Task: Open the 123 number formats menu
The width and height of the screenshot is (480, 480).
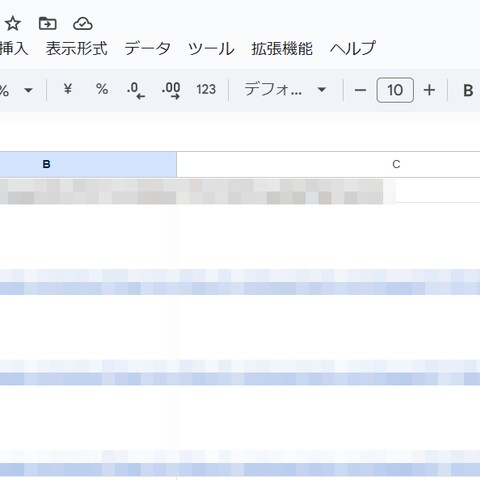Action: [206, 89]
